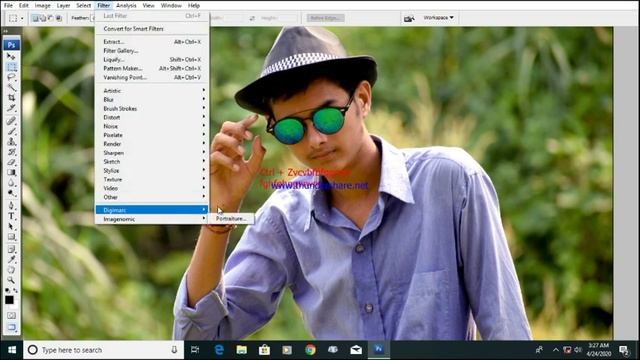This screenshot has height=360, width=640.
Task: Select the Eraser tool
Action: pos(11,162)
